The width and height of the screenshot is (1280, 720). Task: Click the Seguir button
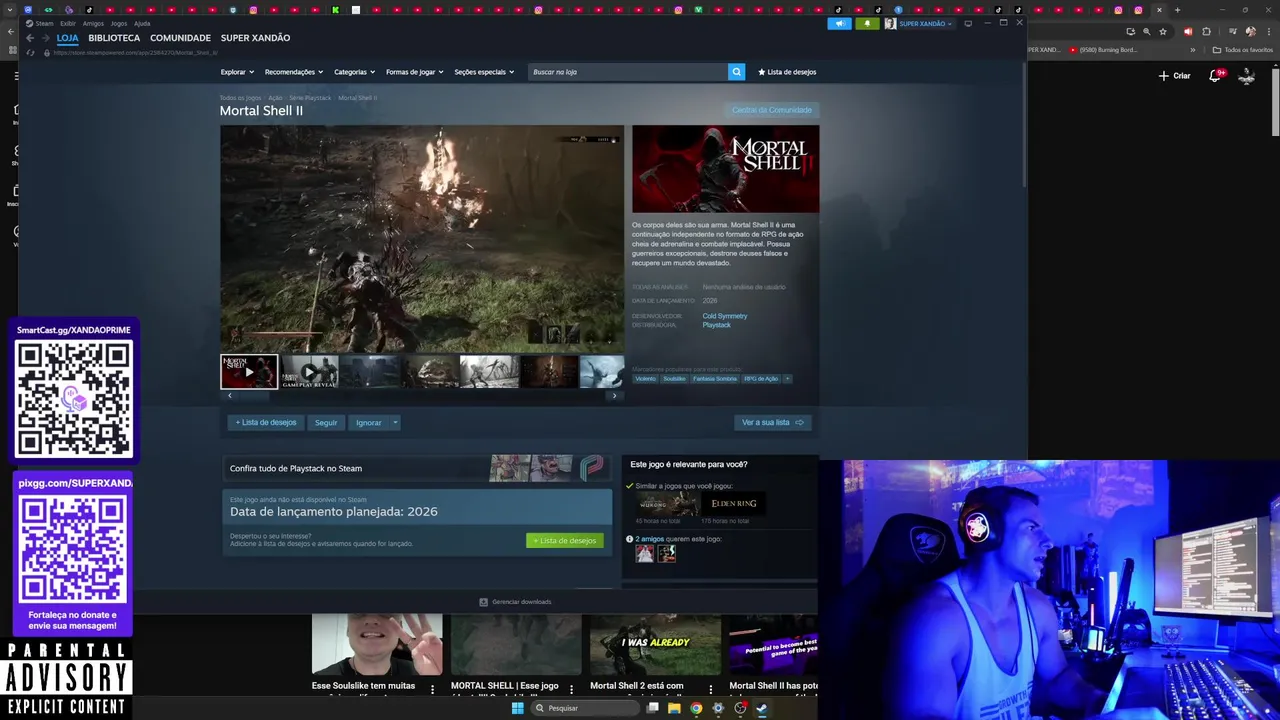(x=326, y=423)
